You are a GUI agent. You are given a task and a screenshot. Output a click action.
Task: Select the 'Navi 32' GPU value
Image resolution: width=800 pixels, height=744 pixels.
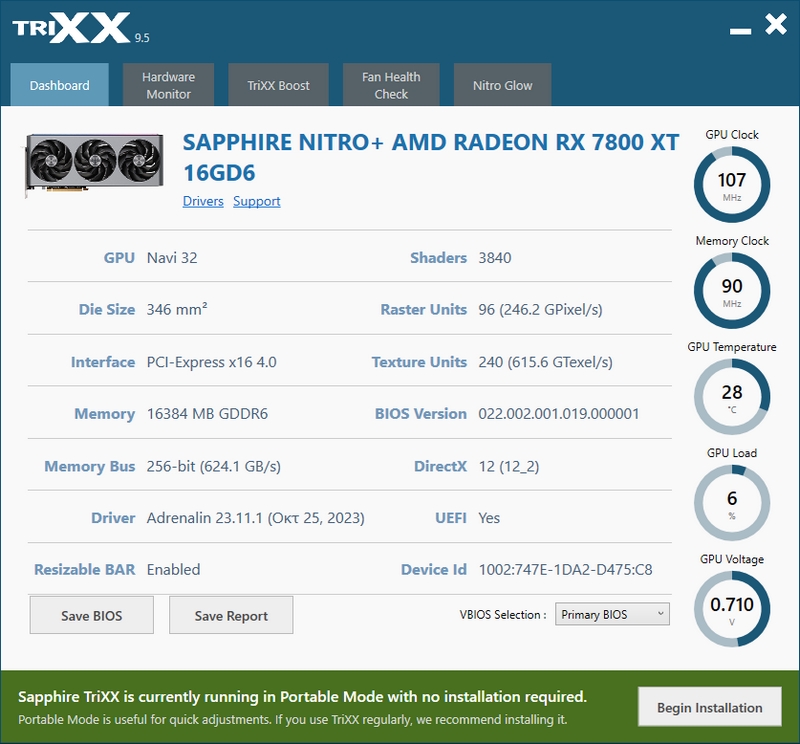click(x=172, y=258)
